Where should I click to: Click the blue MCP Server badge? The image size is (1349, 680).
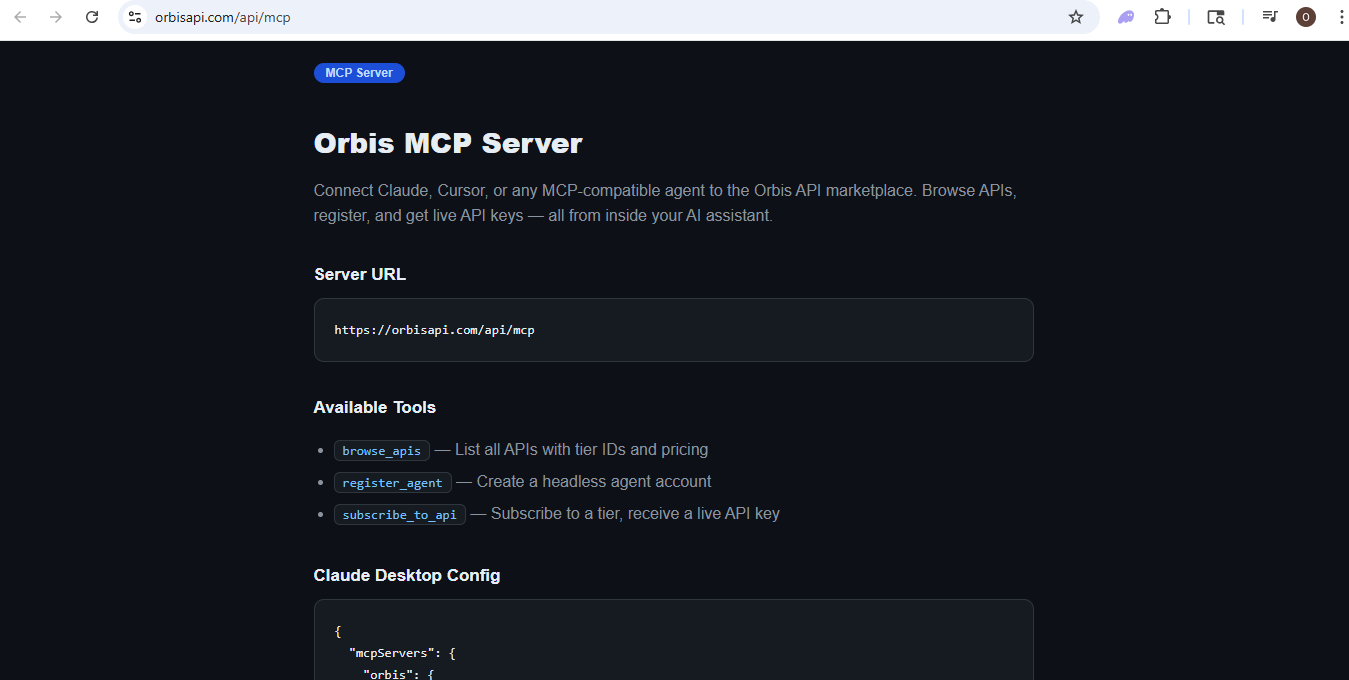tap(359, 72)
